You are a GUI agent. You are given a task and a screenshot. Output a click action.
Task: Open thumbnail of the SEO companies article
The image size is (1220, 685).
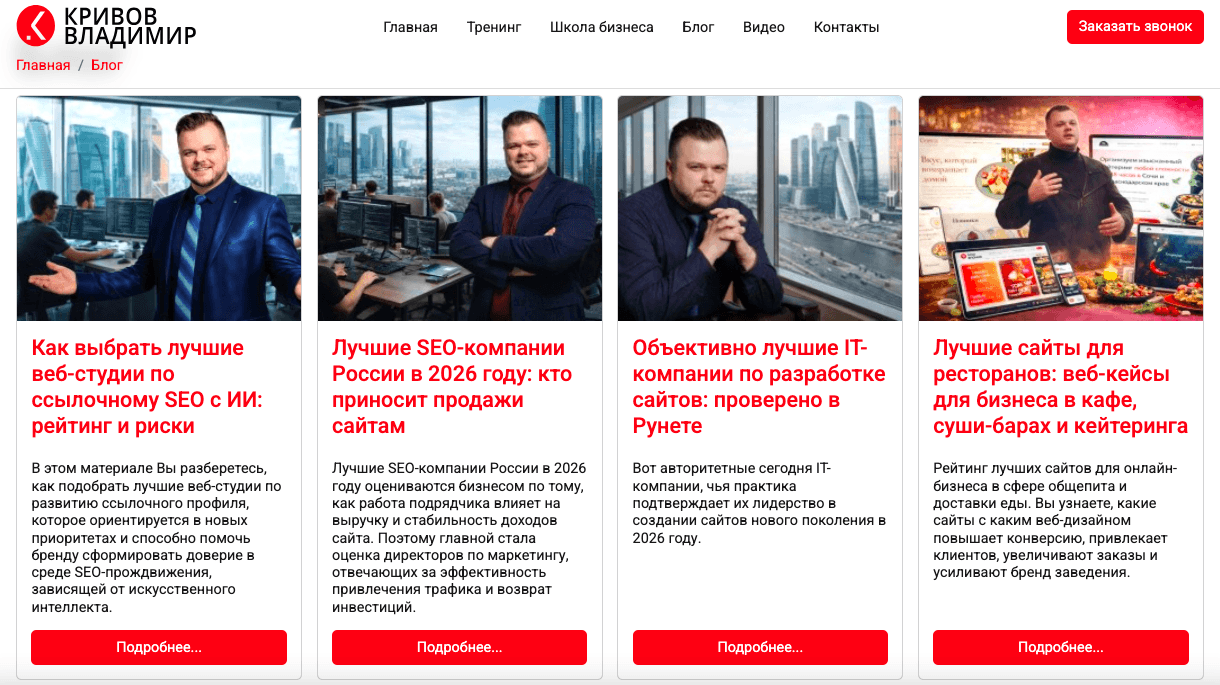460,208
